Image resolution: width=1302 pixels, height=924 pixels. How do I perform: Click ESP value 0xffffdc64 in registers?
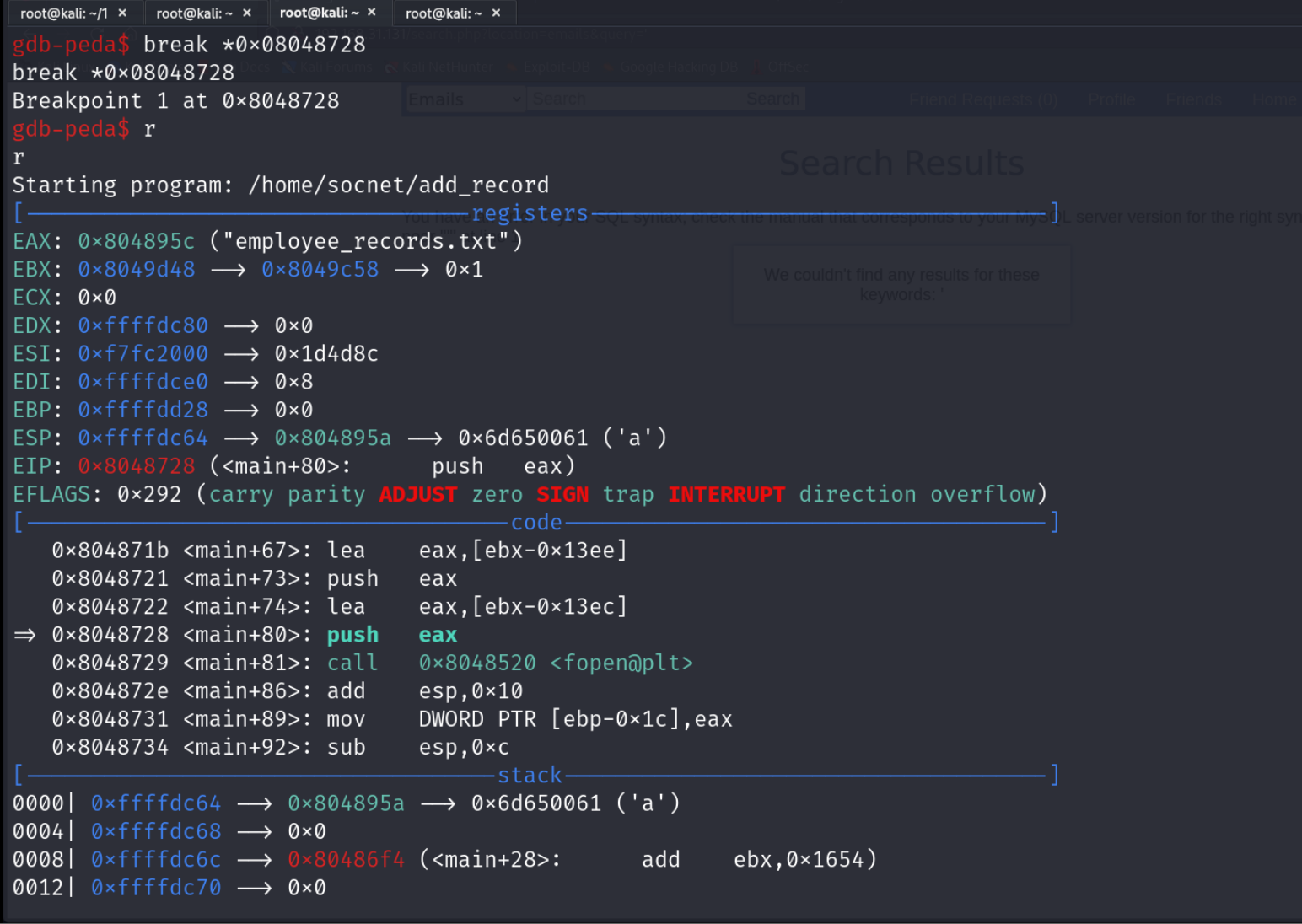pos(143,438)
